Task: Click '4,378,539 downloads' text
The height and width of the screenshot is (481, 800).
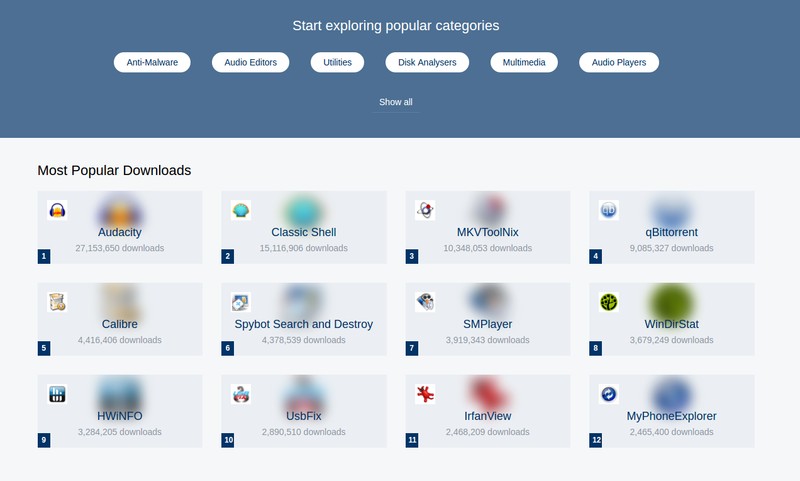Action: click(x=304, y=340)
